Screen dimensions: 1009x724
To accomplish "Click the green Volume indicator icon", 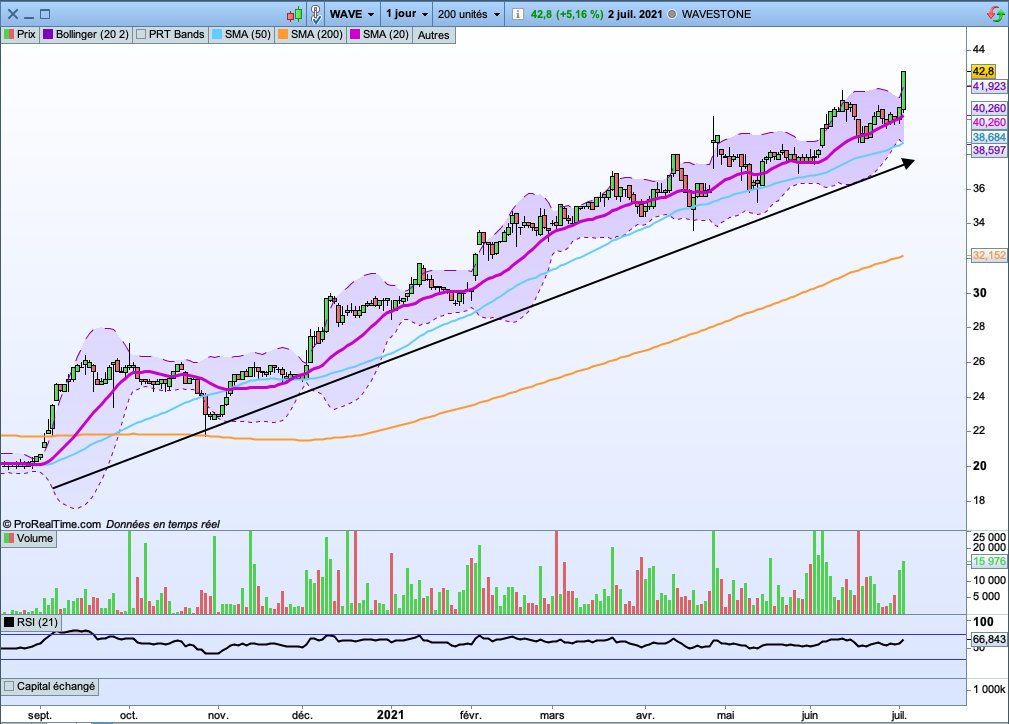I will (10, 538).
